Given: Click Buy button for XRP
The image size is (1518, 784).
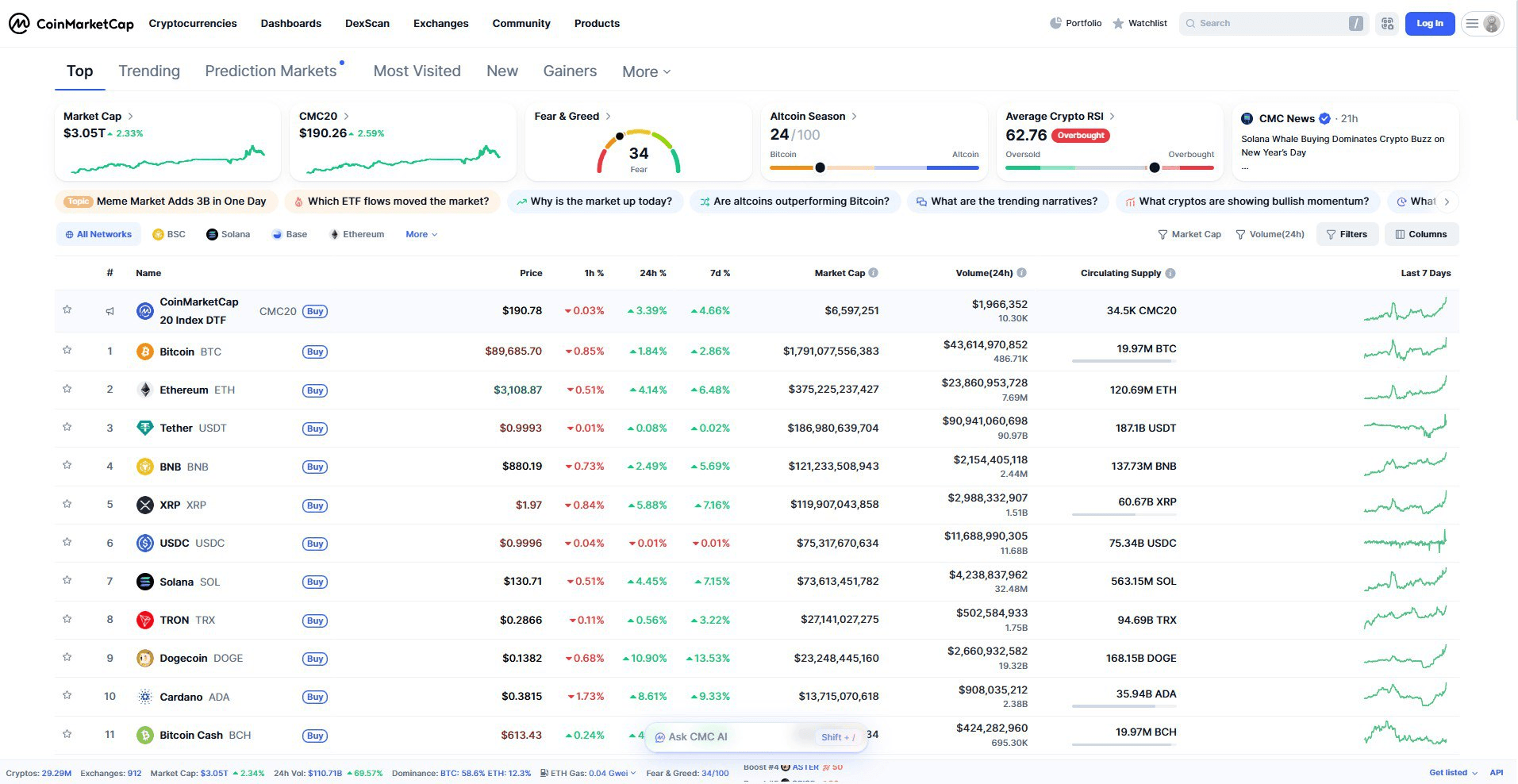Looking at the screenshot, I should [x=315, y=505].
